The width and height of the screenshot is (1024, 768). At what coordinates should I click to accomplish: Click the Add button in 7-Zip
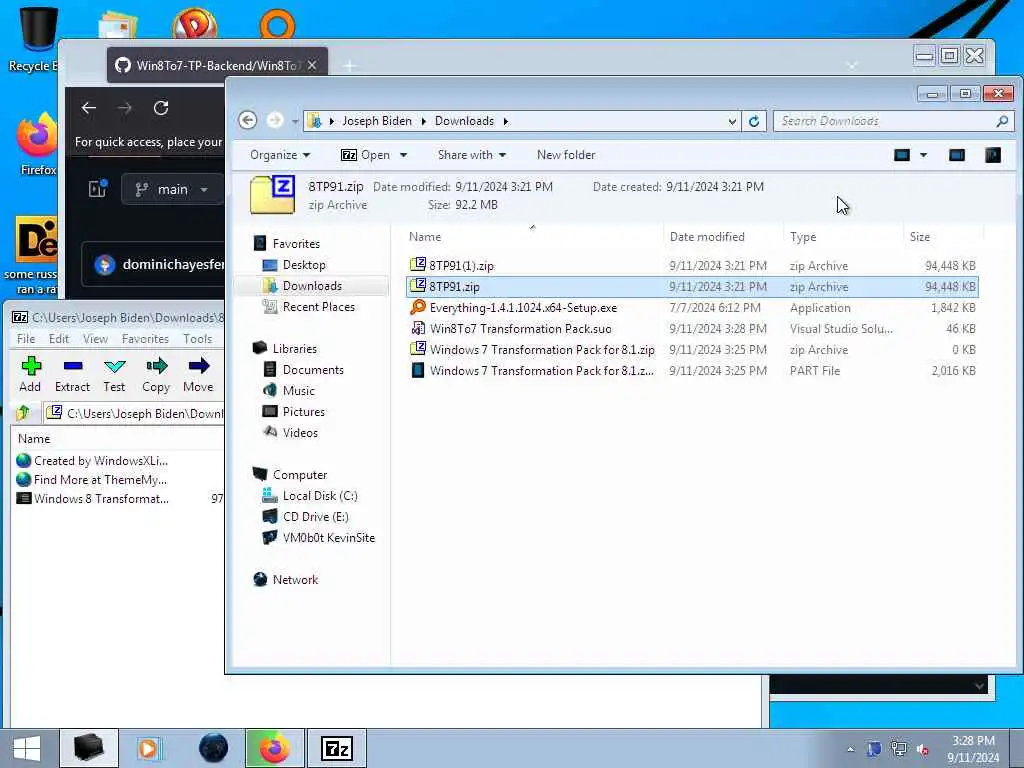pyautogui.click(x=30, y=374)
